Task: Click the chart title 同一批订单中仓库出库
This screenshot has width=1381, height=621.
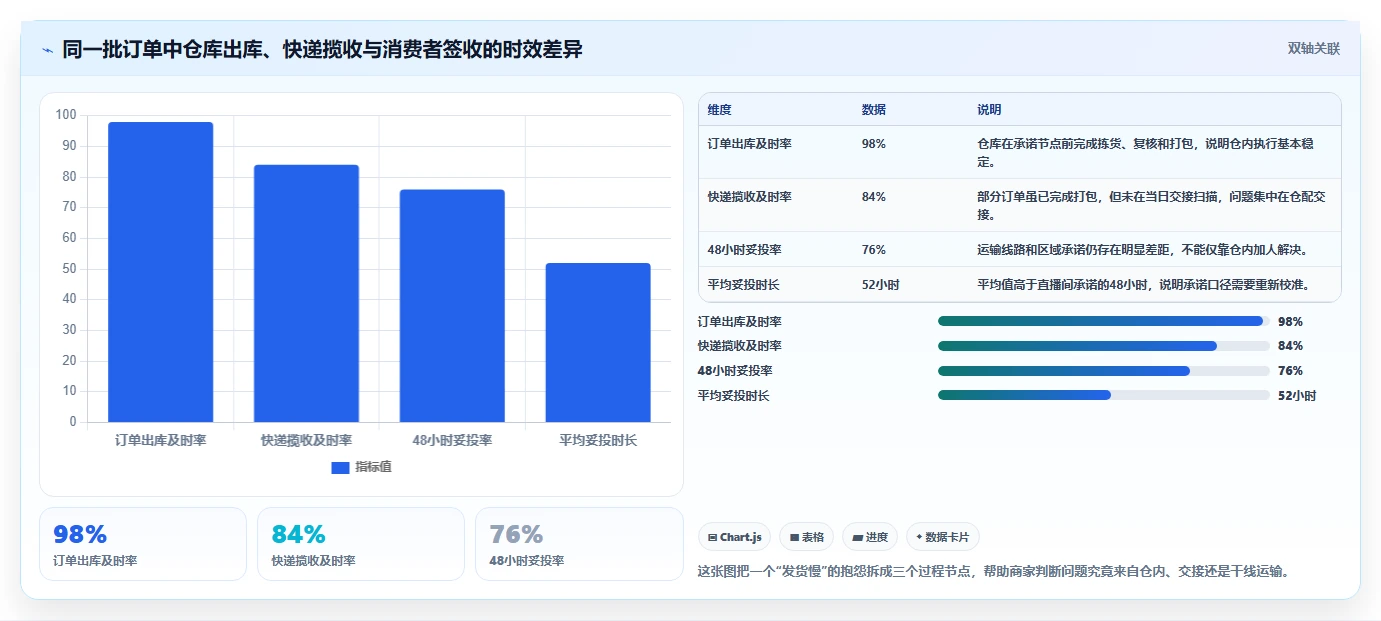Action: point(322,49)
